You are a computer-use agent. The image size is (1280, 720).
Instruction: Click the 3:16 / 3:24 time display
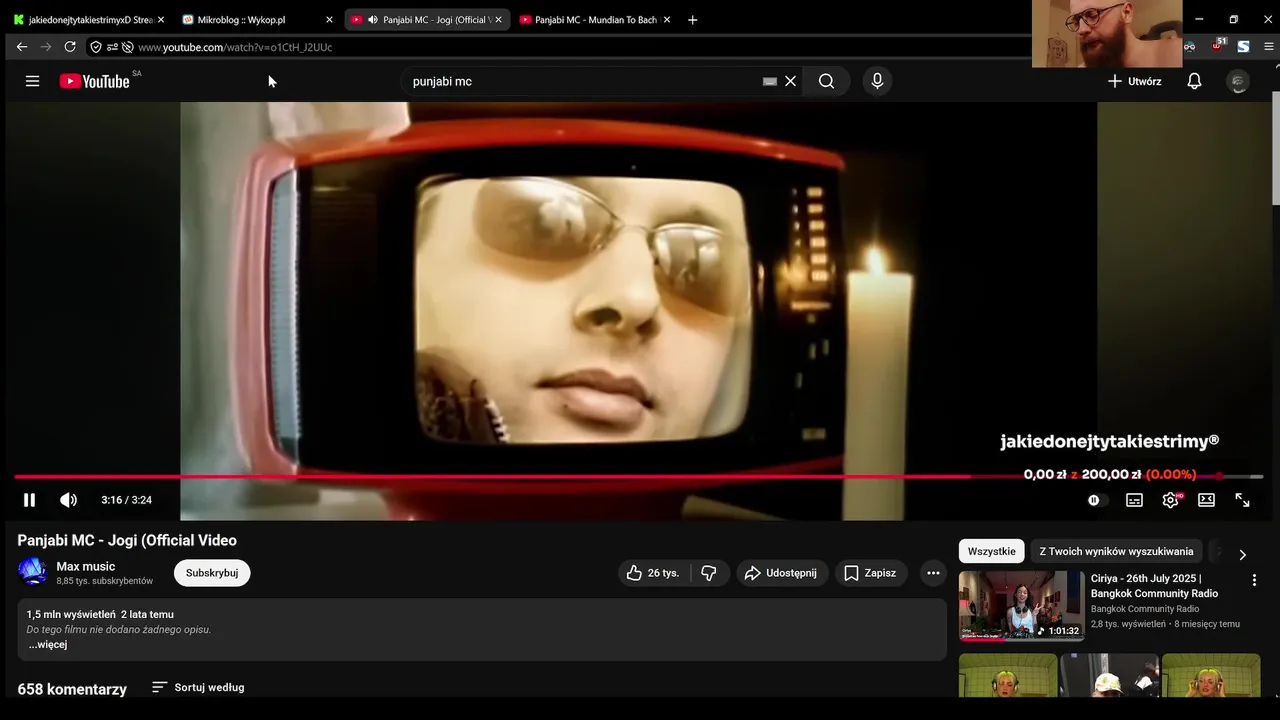coord(126,500)
